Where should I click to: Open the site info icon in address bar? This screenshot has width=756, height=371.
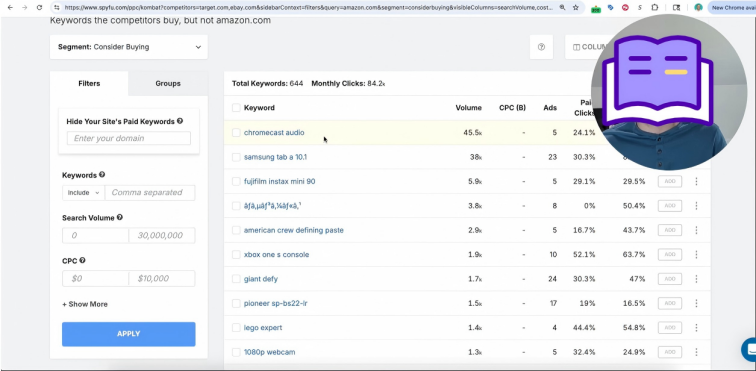coord(57,8)
